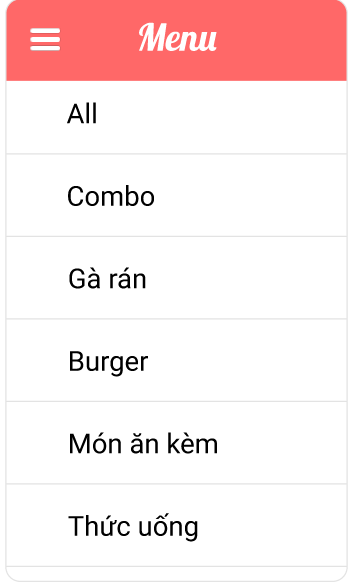Viewport: 361px width, 587px height.
Task: Select the Burger menu item
Action: [x=176, y=360]
